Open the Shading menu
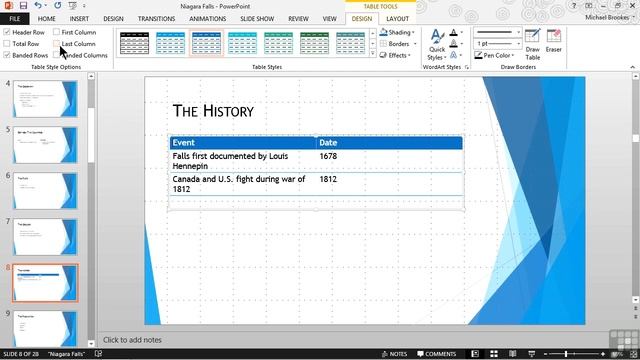This screenshot has width=640, height=360. coord(397,32)
